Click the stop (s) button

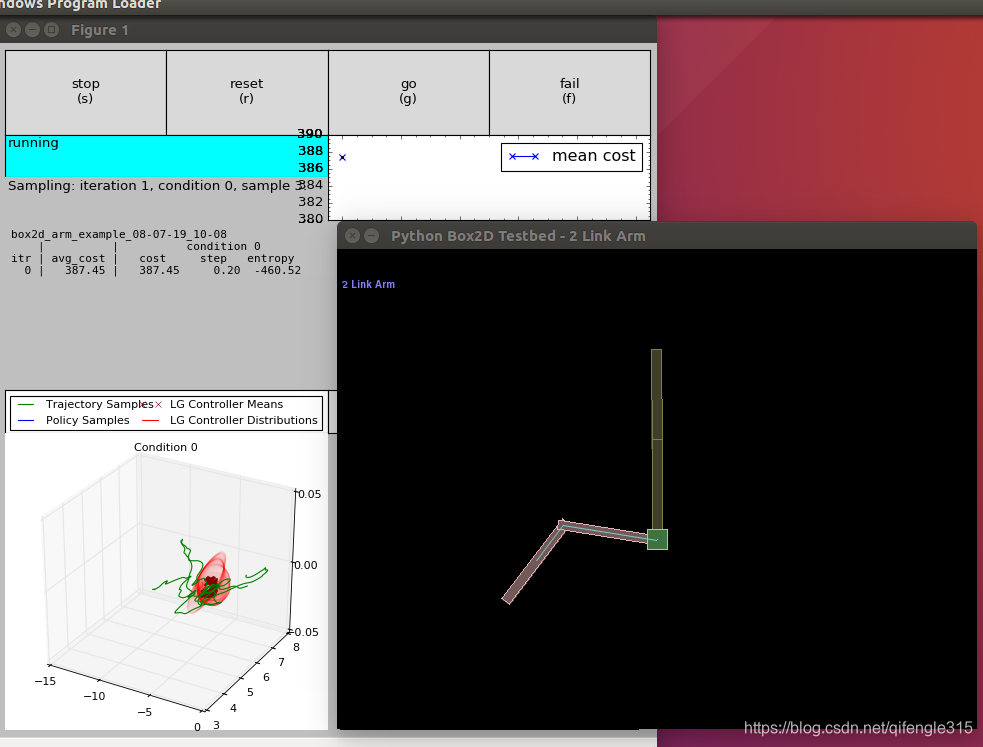[86, 92]
